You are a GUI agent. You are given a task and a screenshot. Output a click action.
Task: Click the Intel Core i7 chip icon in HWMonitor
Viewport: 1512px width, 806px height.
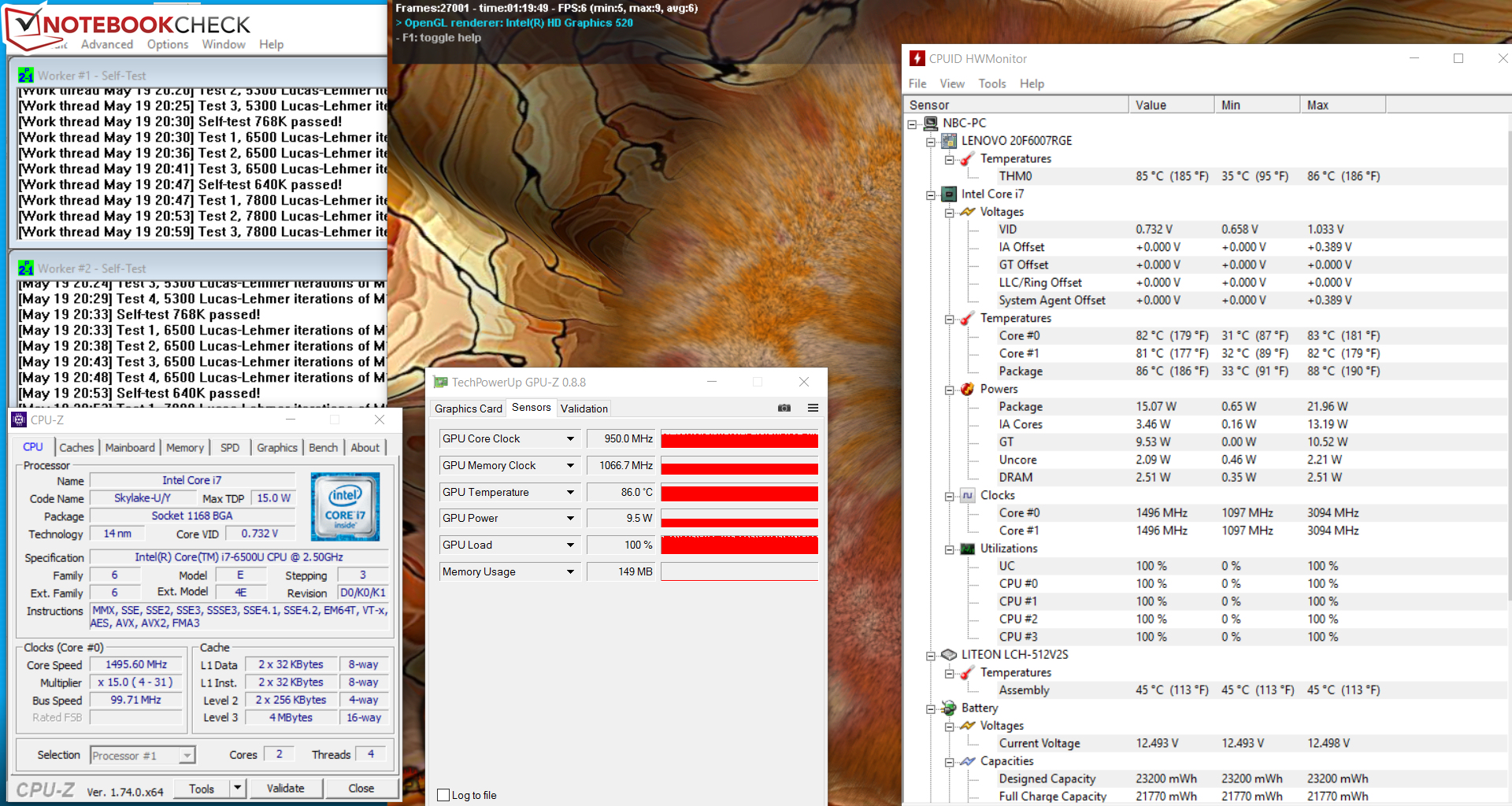tap(949, 194)
